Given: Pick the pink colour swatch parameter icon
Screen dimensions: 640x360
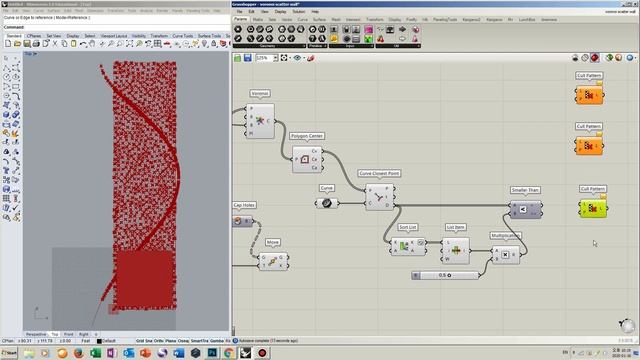Looking at the screenshot, I should pos(369,30).
